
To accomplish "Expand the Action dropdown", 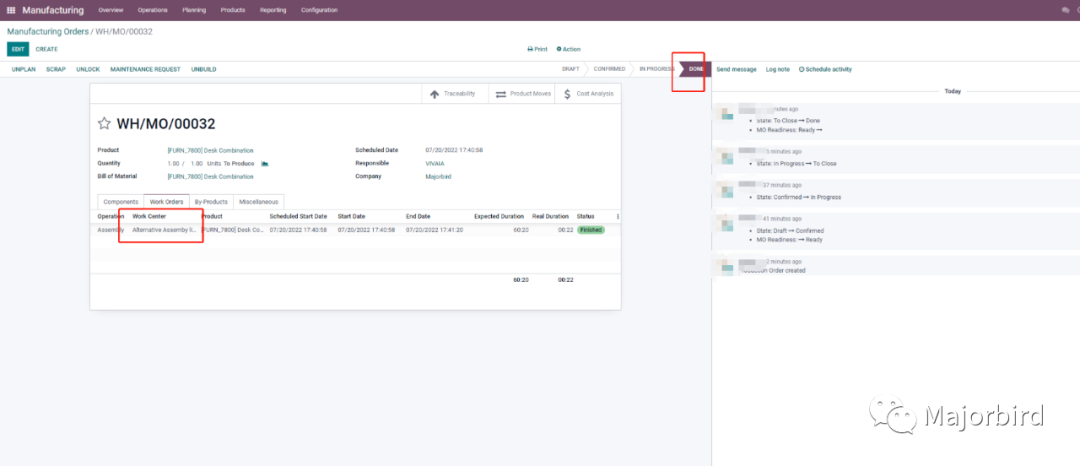I will 570,49.
